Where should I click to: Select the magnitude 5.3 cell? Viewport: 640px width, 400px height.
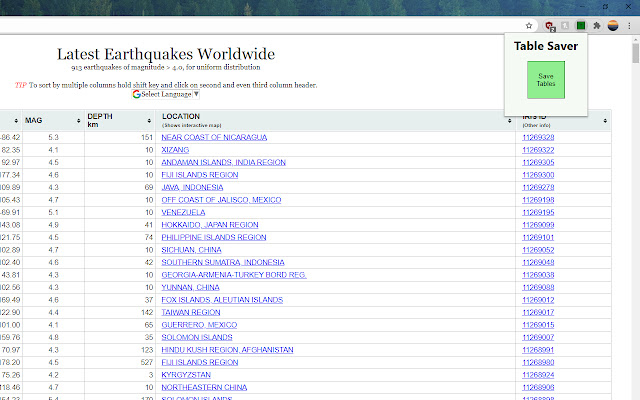pyautogui.click(x=53, y=138)
